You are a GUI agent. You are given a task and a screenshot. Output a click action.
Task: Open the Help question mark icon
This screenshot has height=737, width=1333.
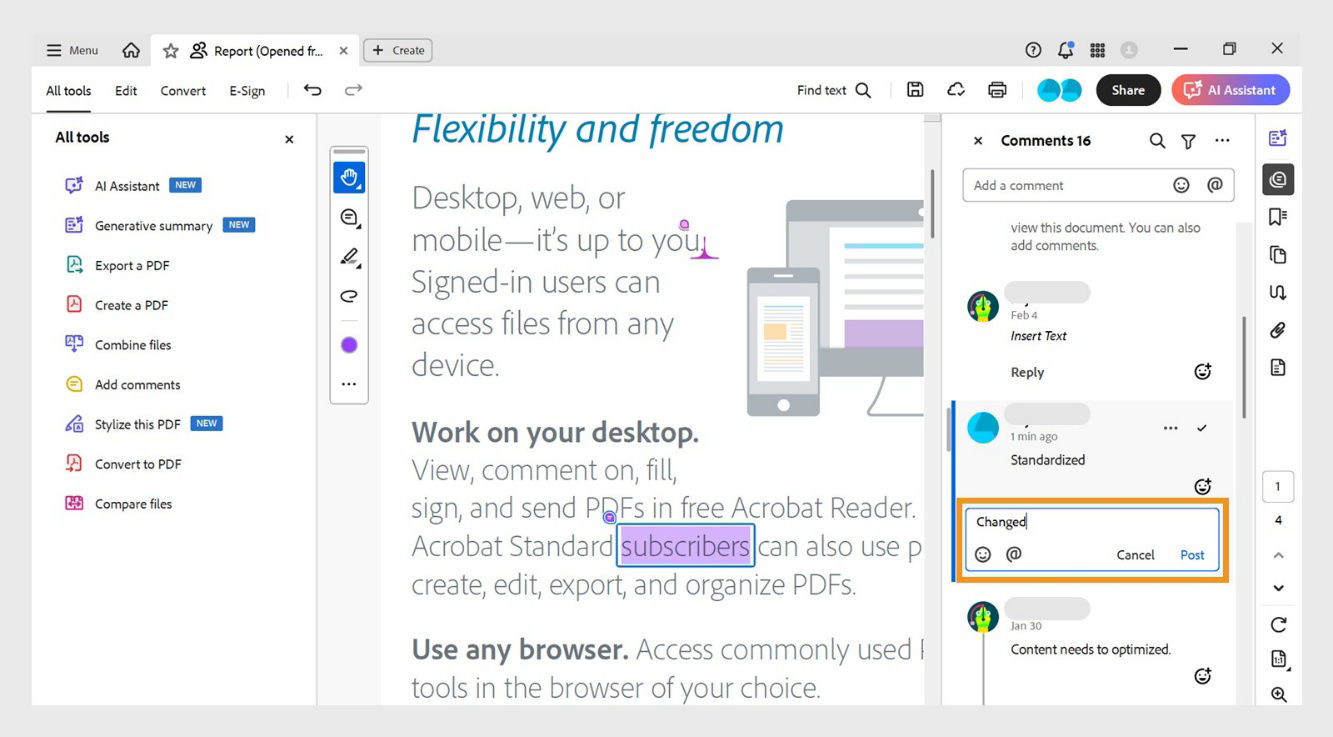point(1034,50)
